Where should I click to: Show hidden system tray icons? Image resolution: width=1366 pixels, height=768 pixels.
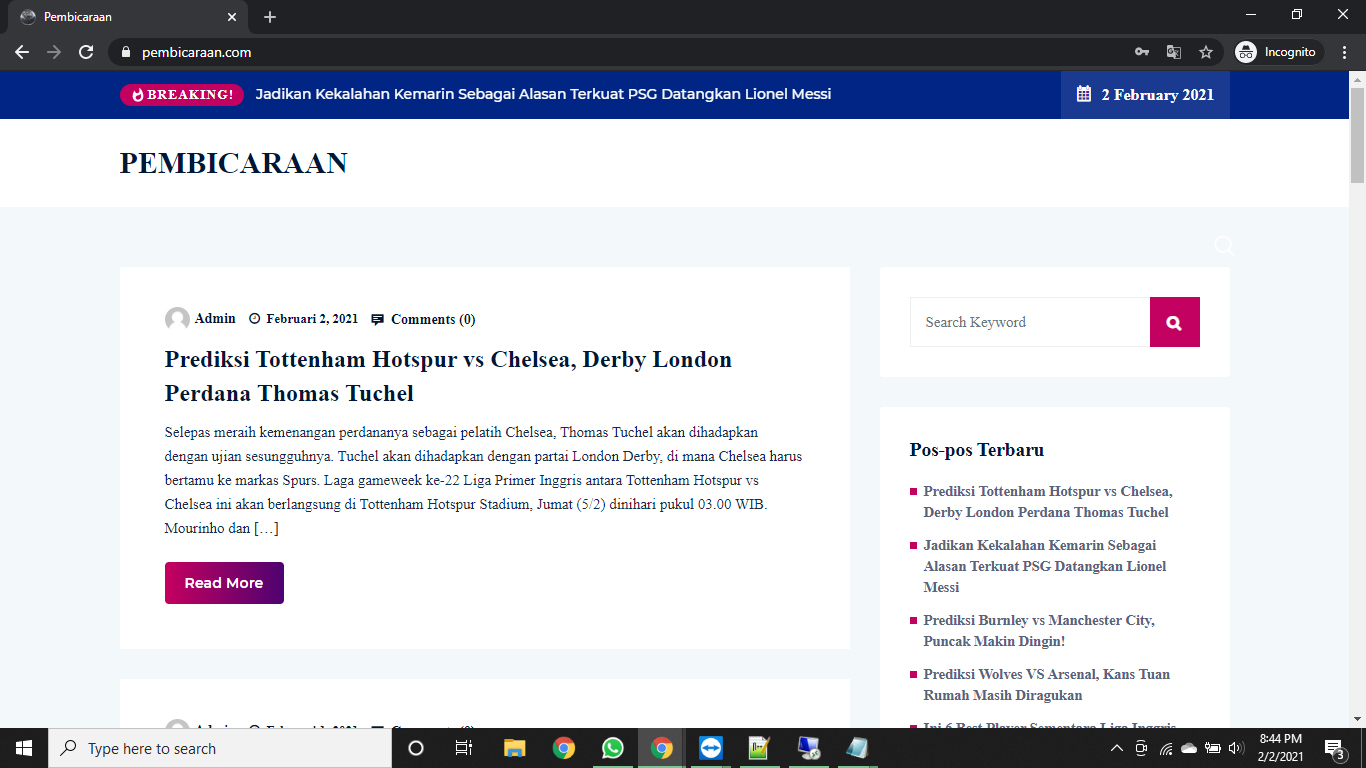[1118, 748]
